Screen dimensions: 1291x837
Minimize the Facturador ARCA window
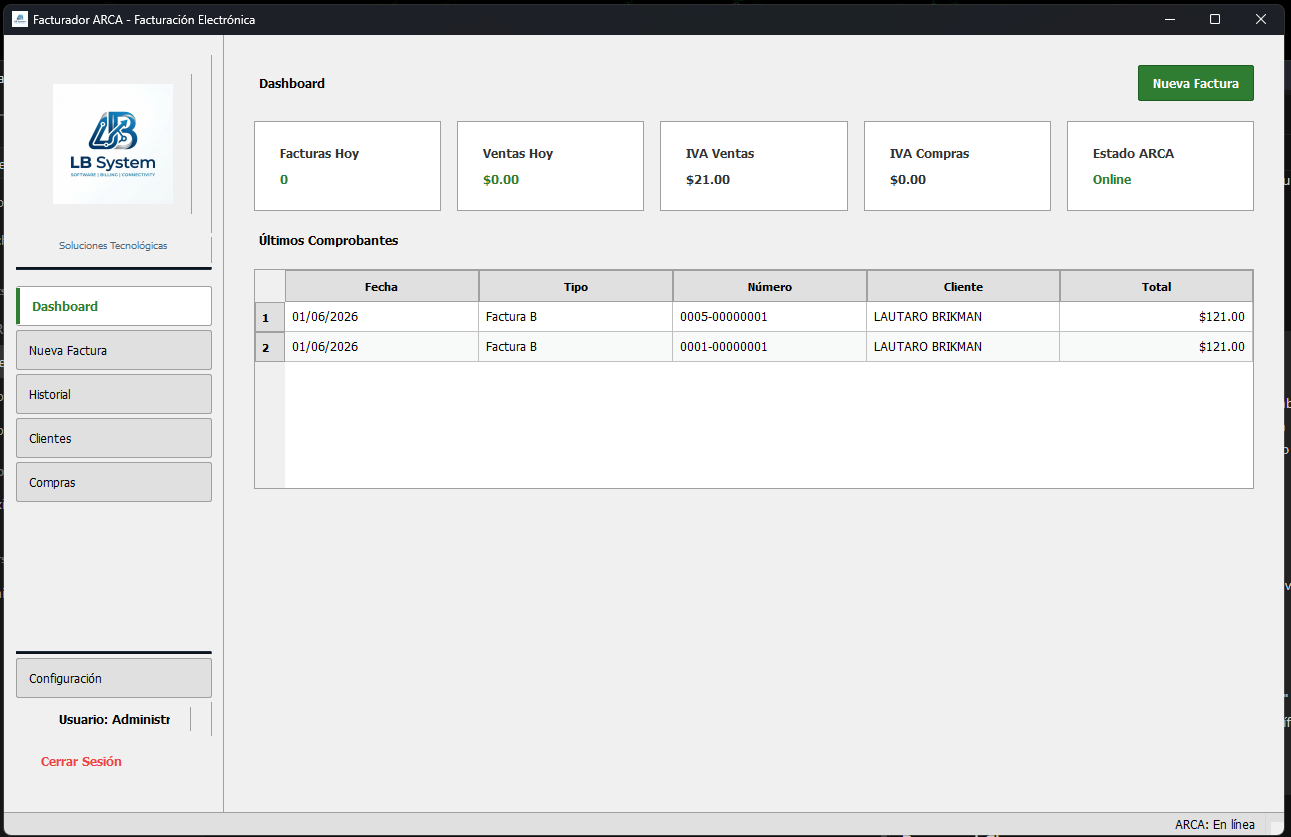(1169, 19)
